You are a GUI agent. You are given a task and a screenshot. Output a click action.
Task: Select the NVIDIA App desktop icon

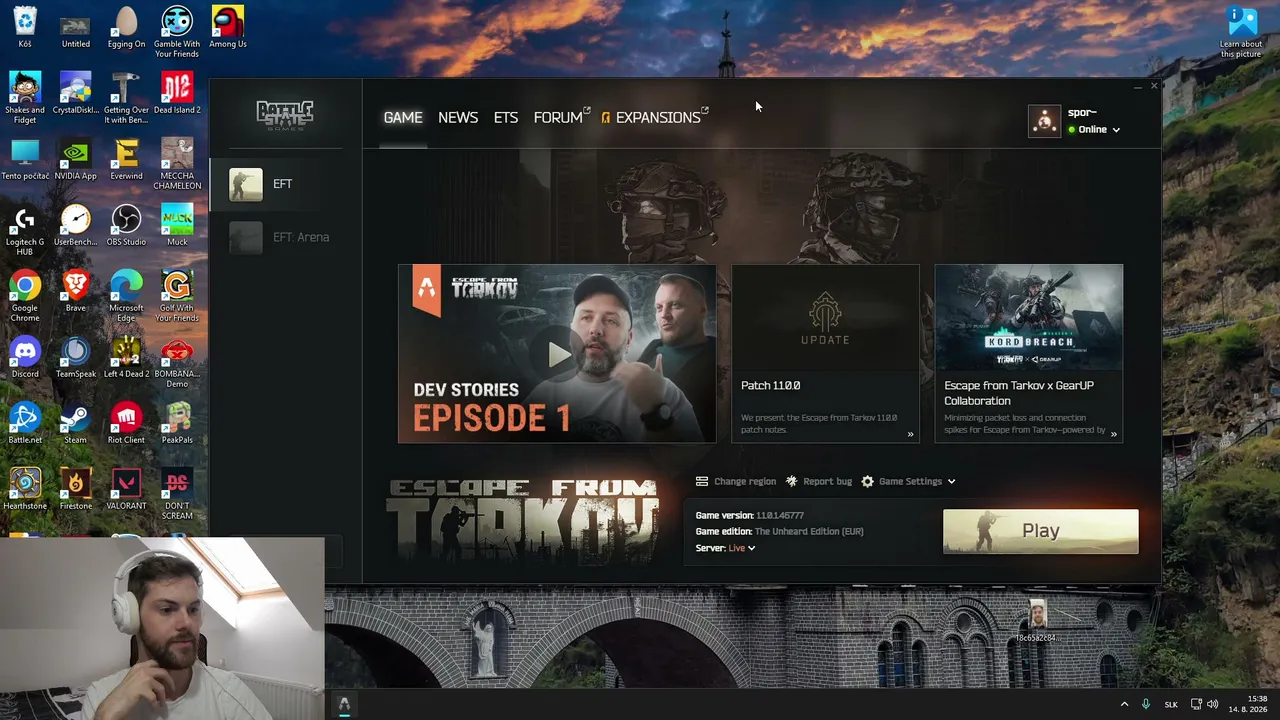click(76, 159)
